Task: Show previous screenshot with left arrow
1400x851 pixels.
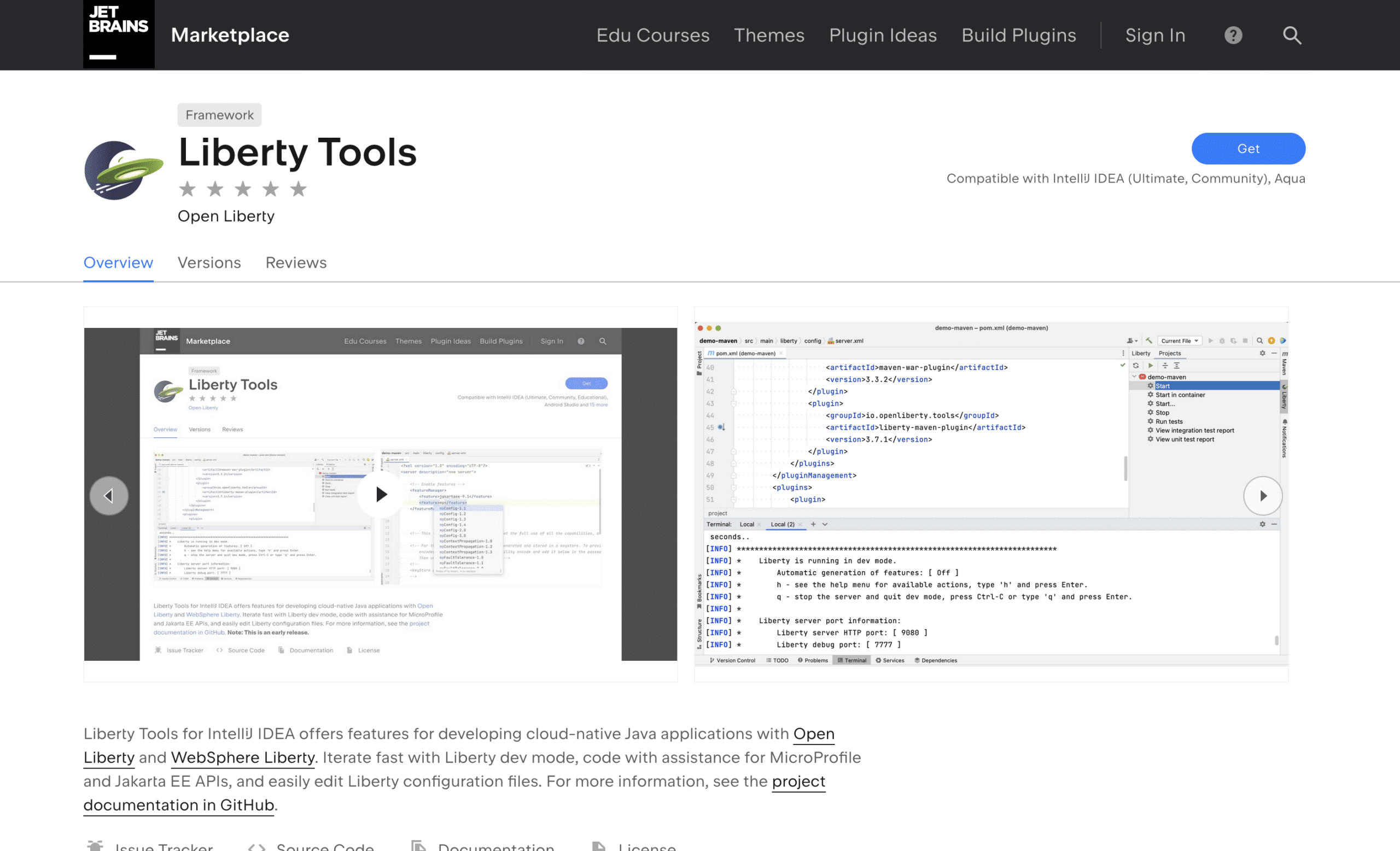Action: pyautogui.click(x=109, y=496)
